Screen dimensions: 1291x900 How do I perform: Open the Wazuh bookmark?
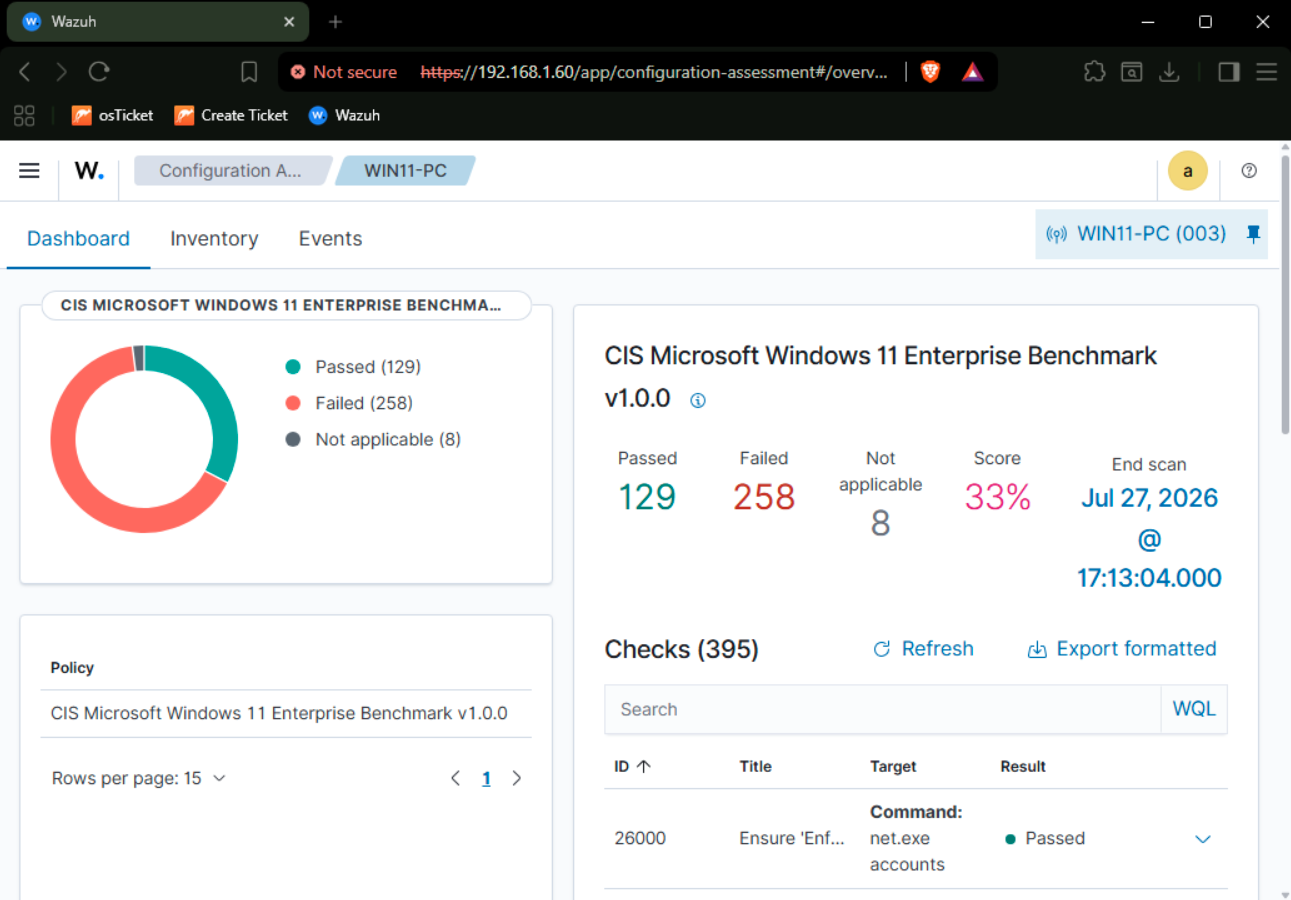pyautogui.click(x=345, y=115)
